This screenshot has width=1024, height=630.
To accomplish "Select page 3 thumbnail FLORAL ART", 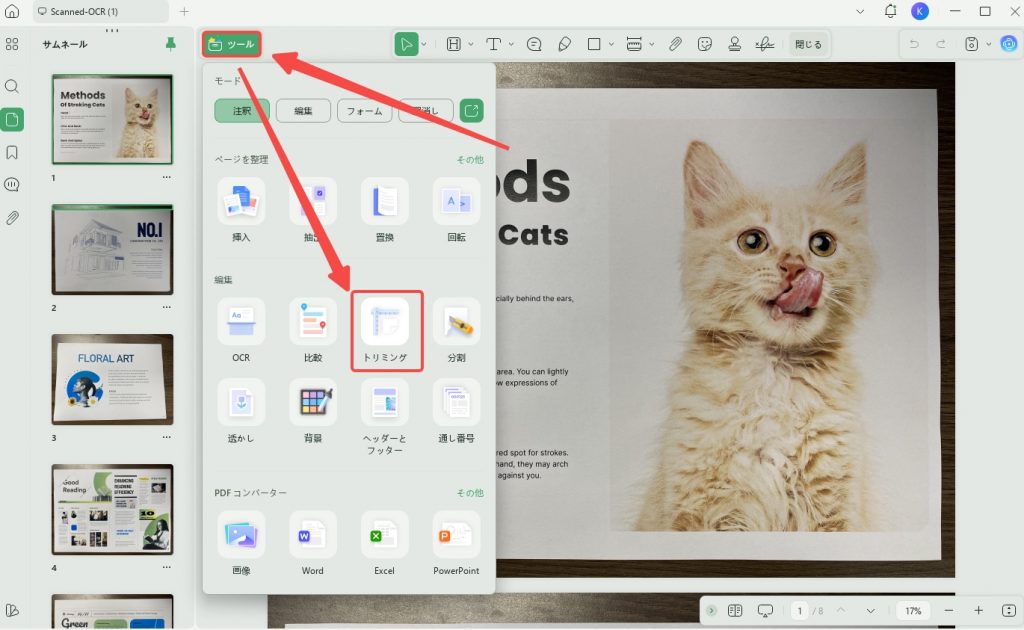I will (x=112, y=379).
